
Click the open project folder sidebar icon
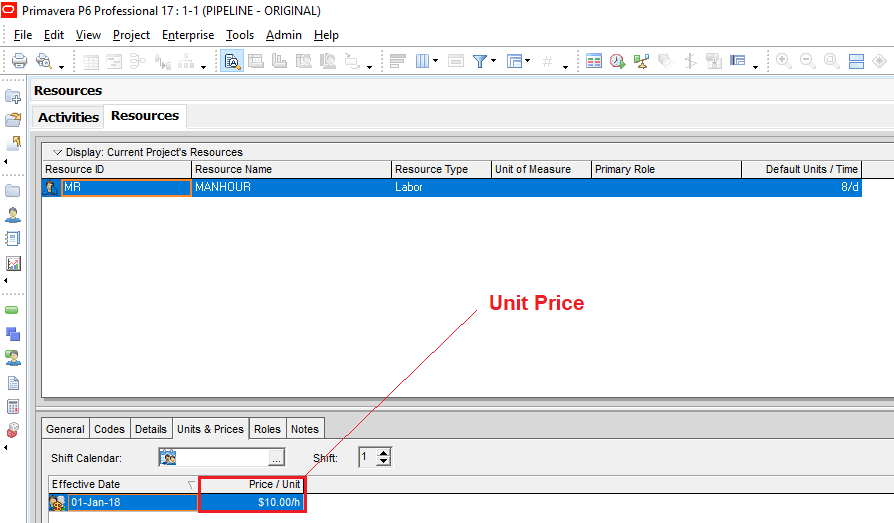coord(13,119)
